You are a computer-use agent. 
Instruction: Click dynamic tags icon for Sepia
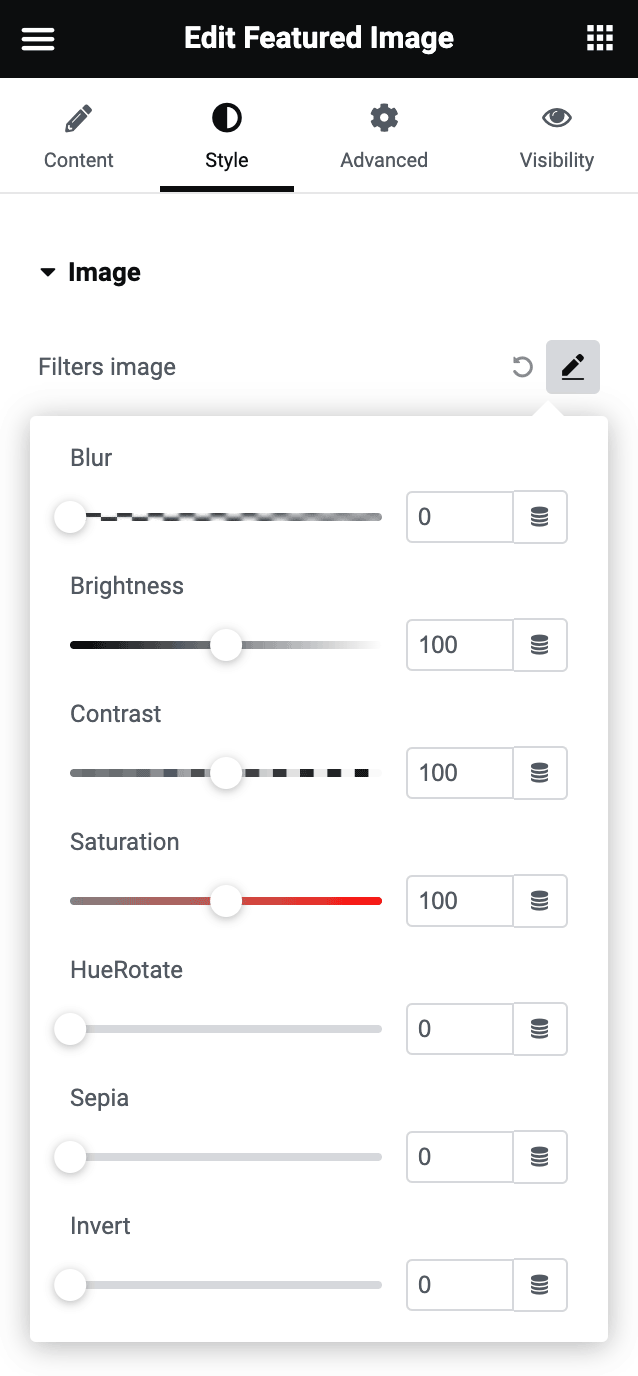[540, 1157]
